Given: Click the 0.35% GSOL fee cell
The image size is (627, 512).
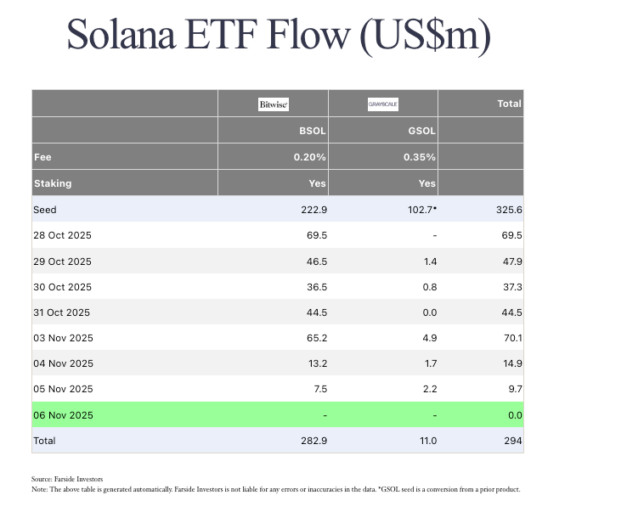Looking at the screenshot, I should pyautogui.click(x=420, y=157).
